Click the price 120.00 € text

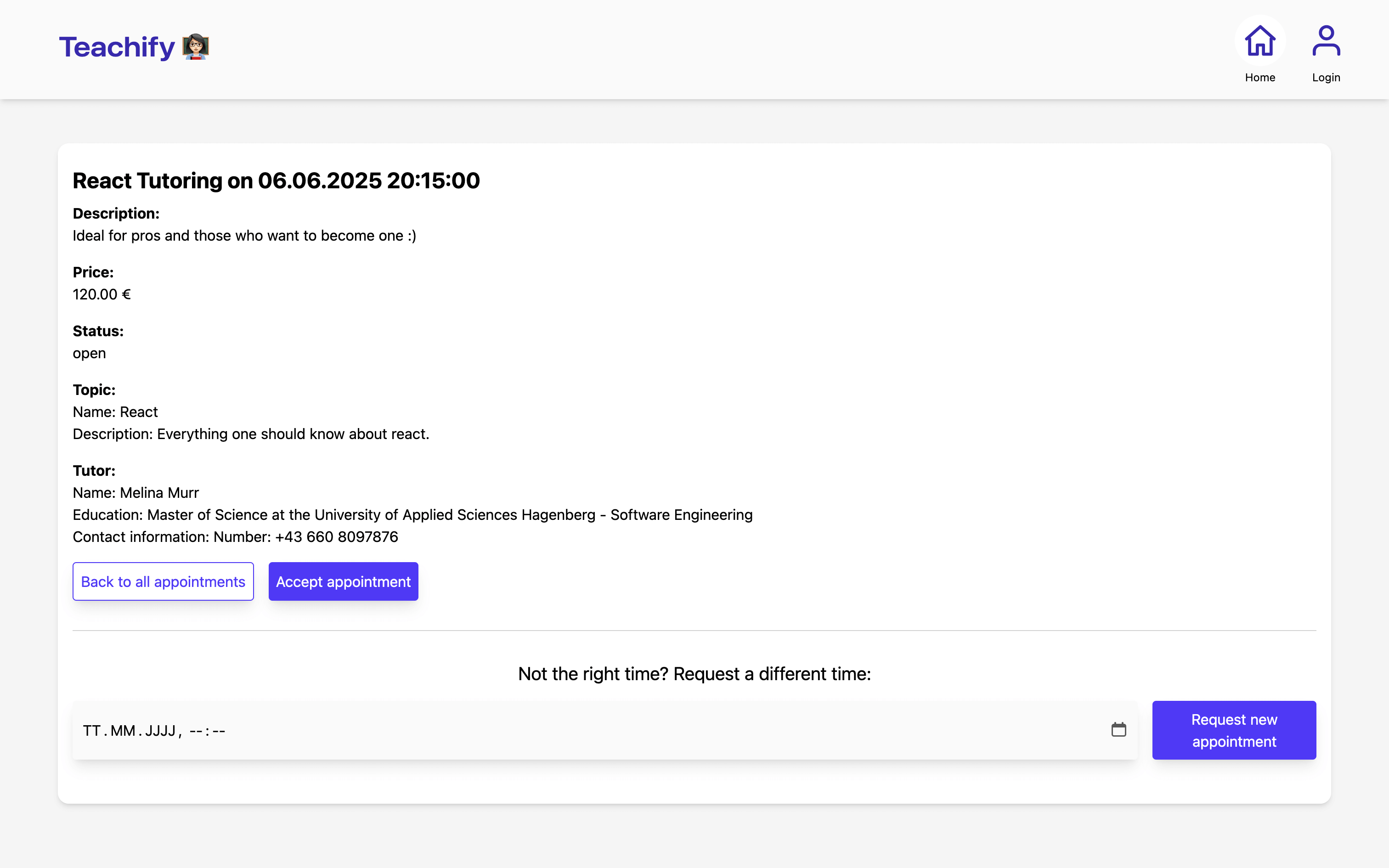102,294
